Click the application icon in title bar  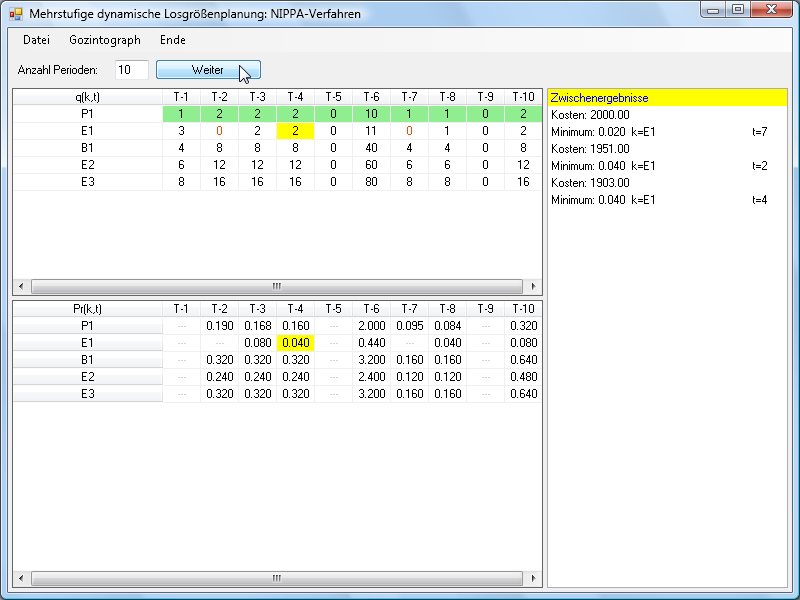[16, 14]
